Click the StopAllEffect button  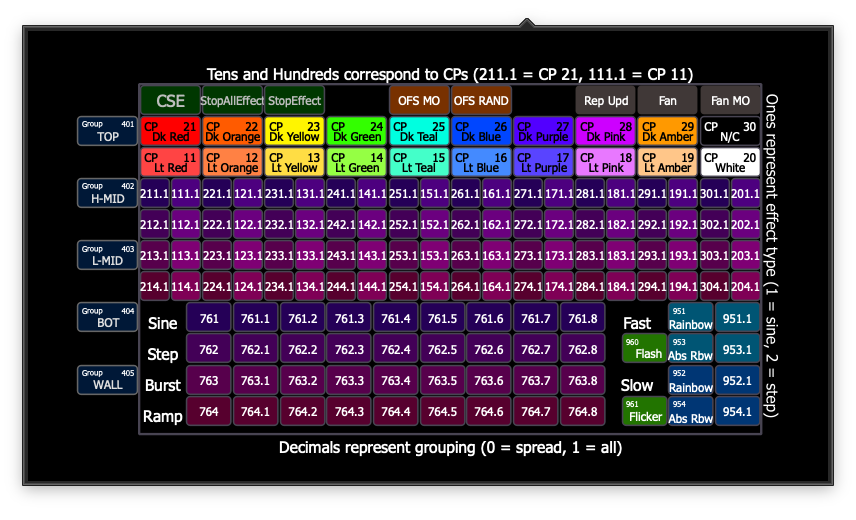(233, 100)
